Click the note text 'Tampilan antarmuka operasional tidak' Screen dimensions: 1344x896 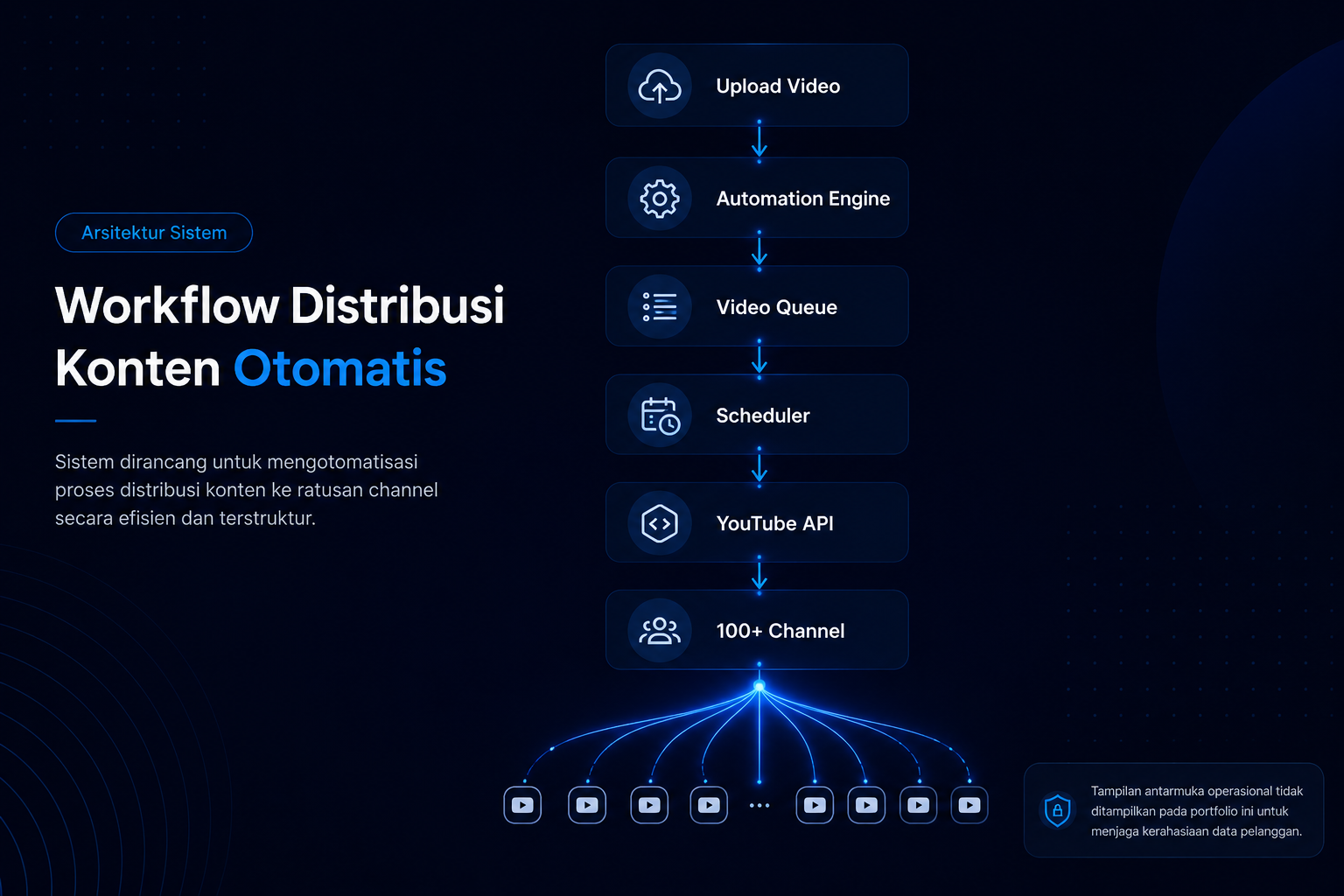click(1197, 791)
